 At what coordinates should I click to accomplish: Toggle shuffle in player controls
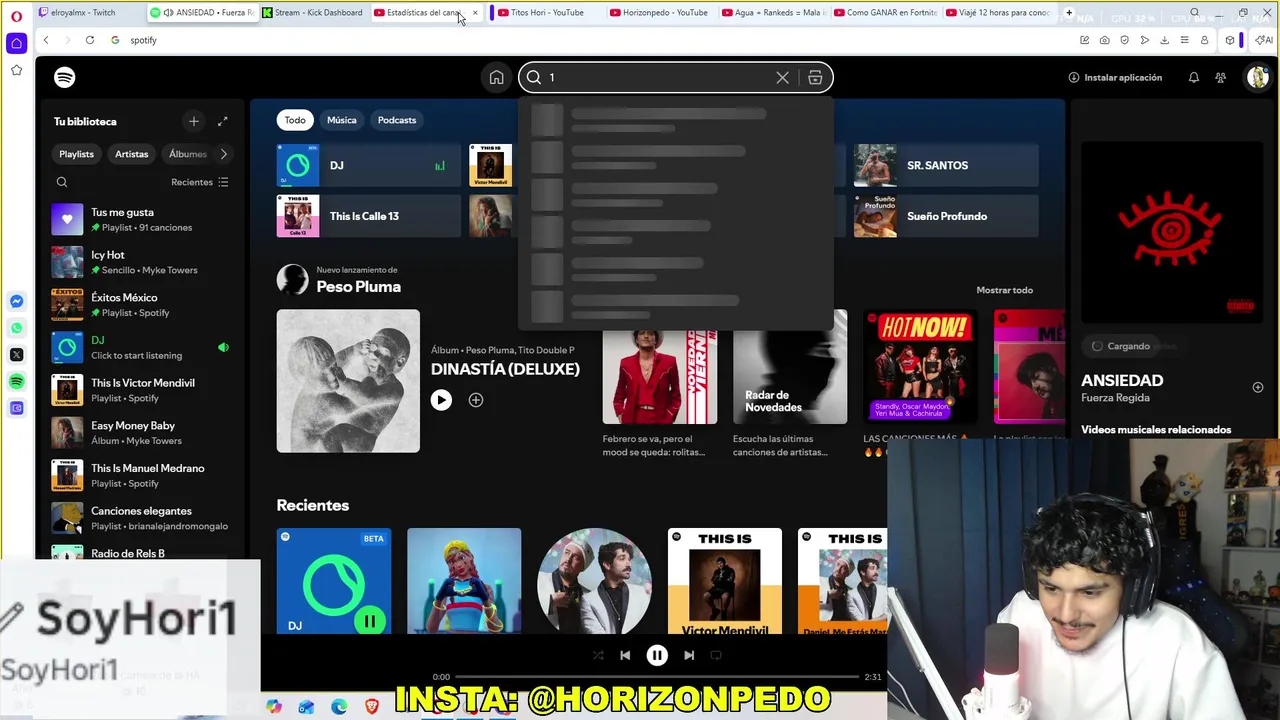pyautogui.click(x=598, y=655)
